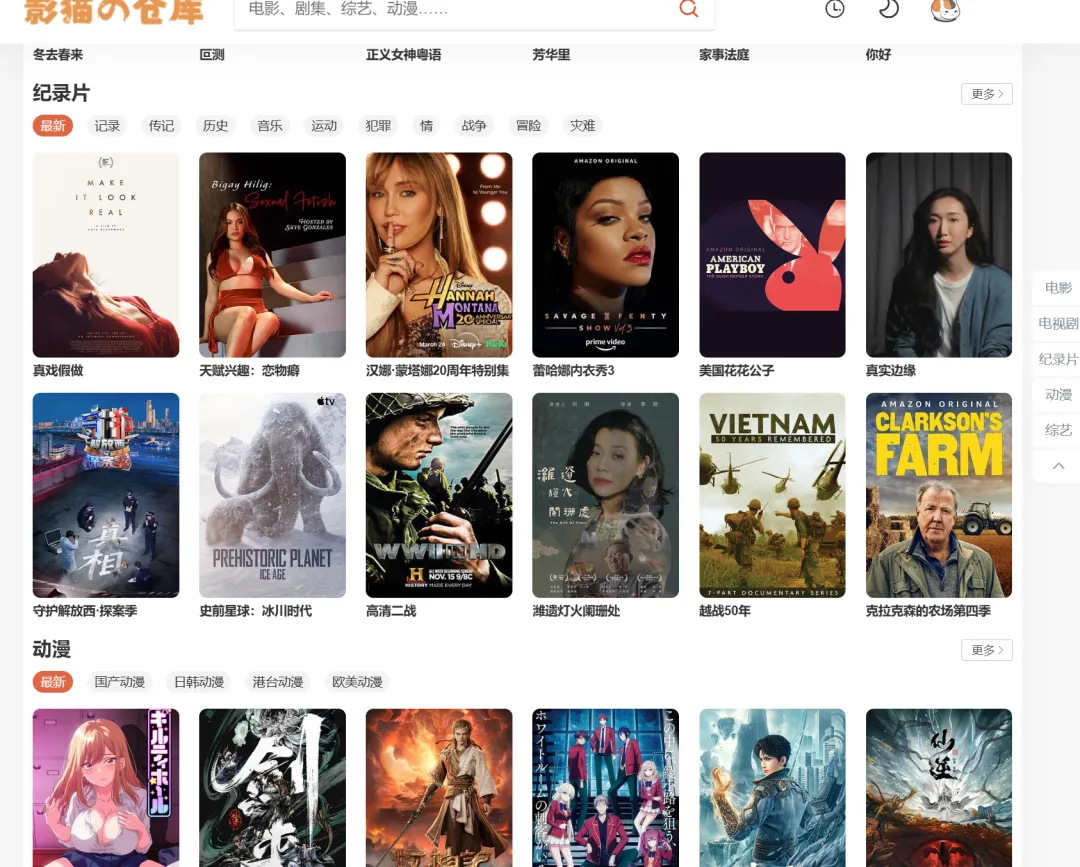Open the American Playboy poster
The height and width of the screenshot is (867, 1080).
[x=772, y=255]
